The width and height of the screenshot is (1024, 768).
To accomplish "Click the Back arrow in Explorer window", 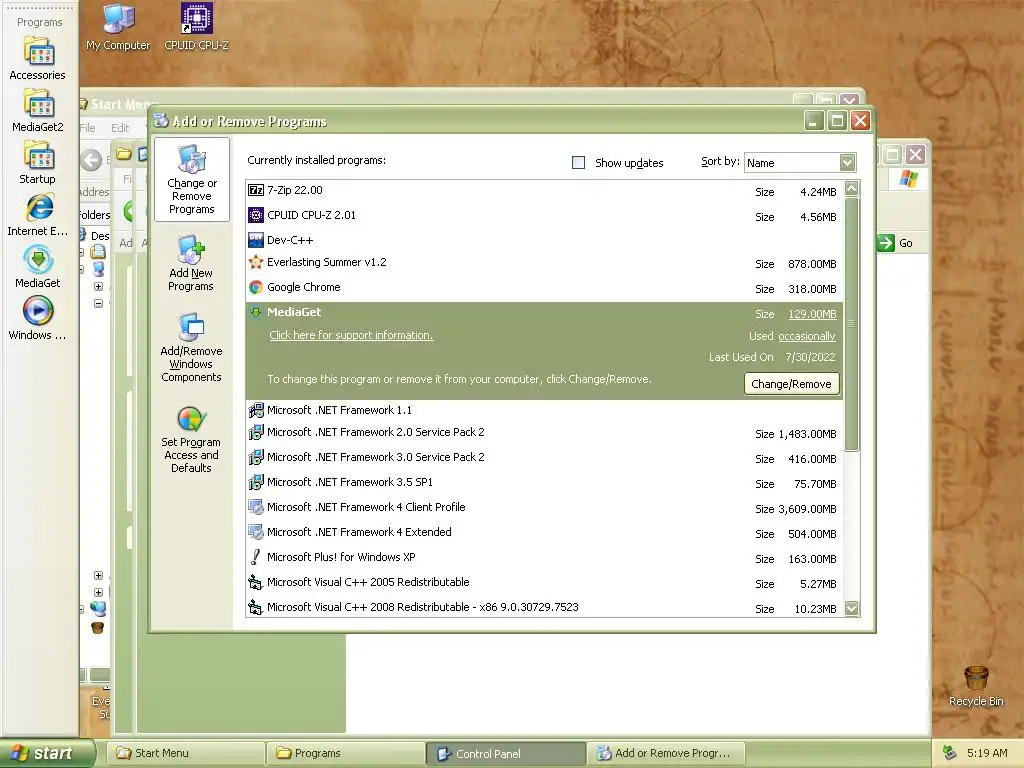I will (91, 160).
